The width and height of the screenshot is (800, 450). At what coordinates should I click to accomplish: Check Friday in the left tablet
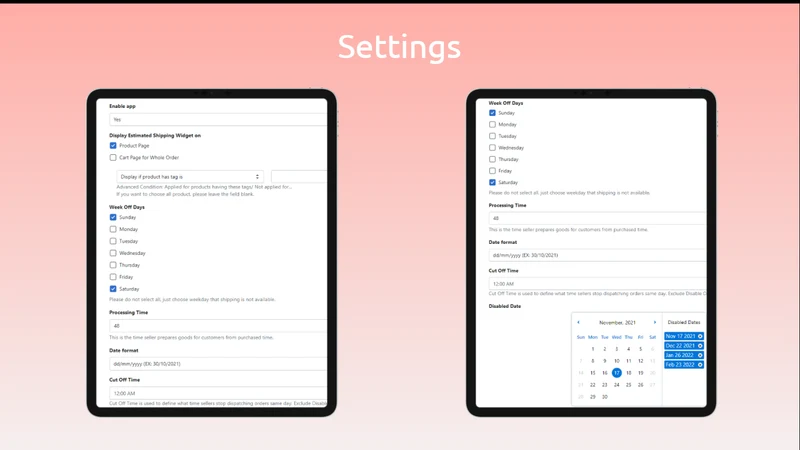coord(113,277)
